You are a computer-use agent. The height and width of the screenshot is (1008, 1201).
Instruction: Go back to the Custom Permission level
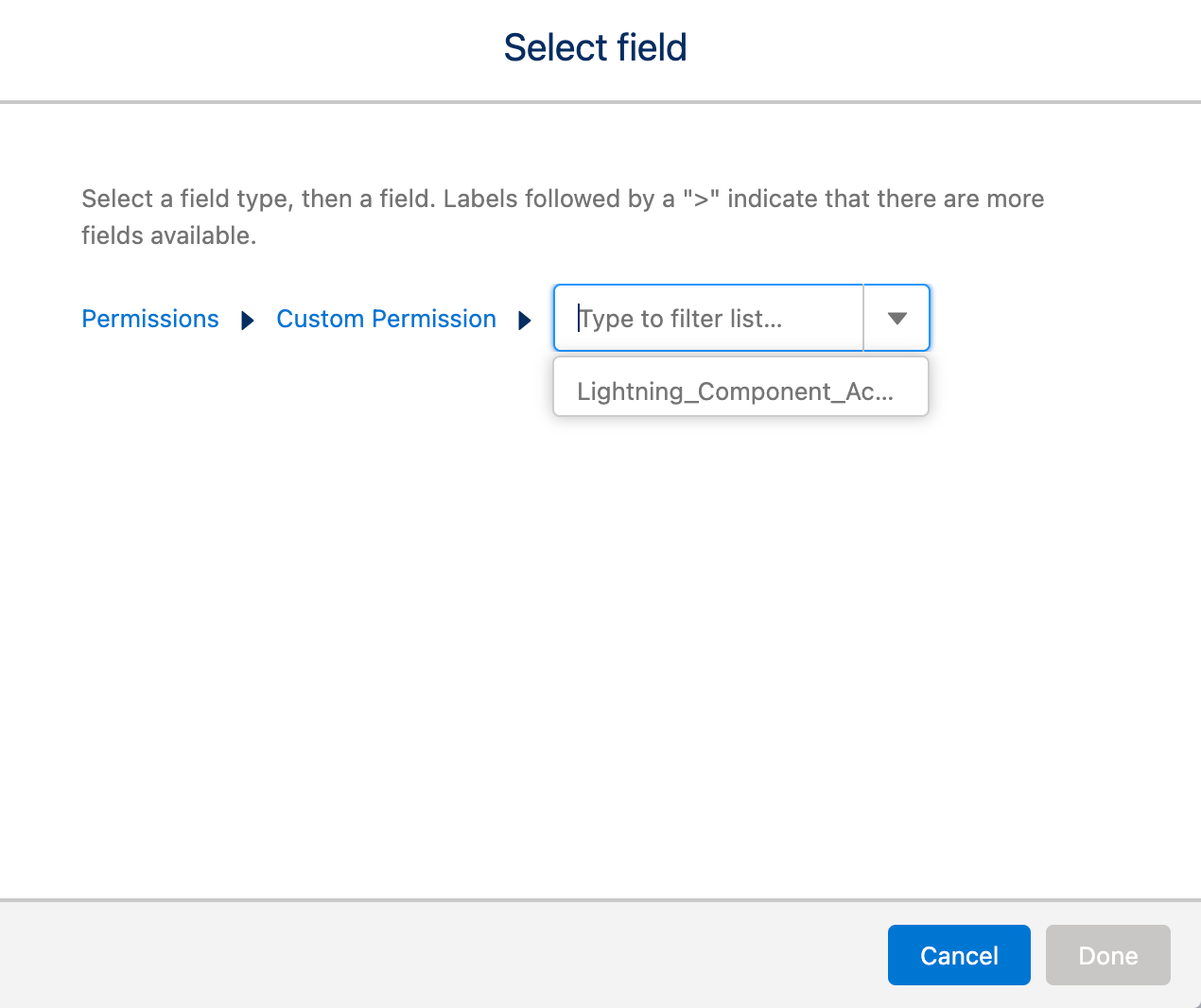coord(386,319)
